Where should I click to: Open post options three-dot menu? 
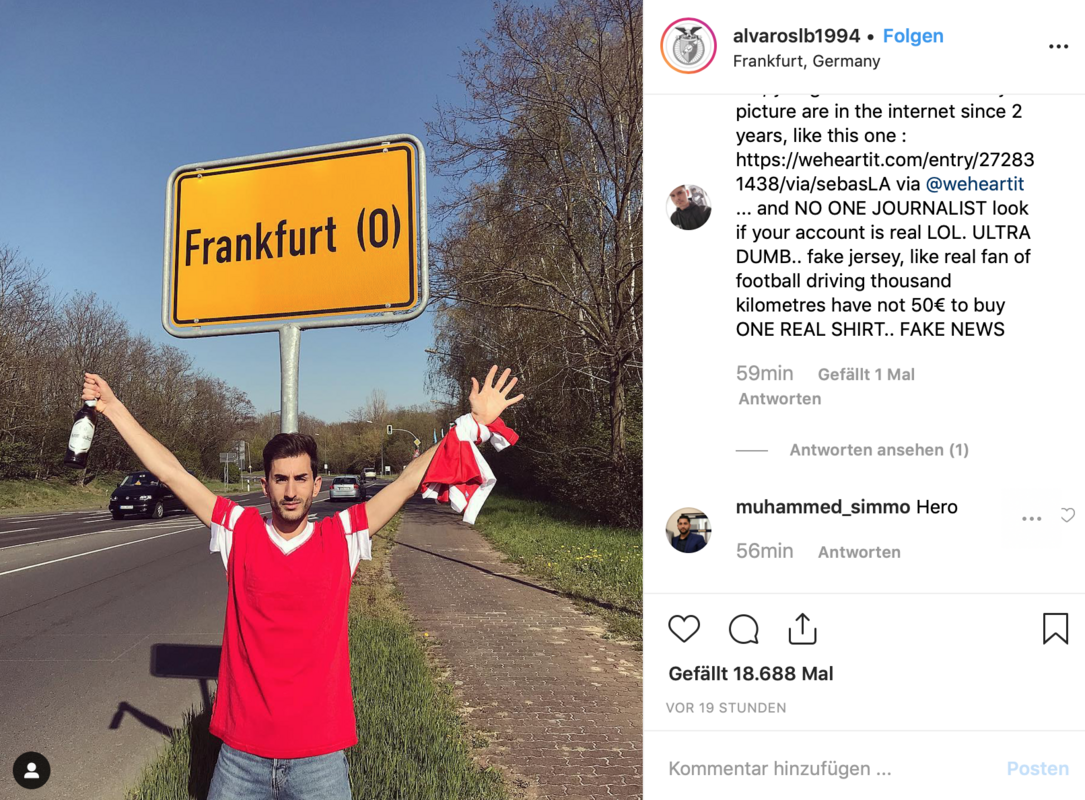[1058, 46]
